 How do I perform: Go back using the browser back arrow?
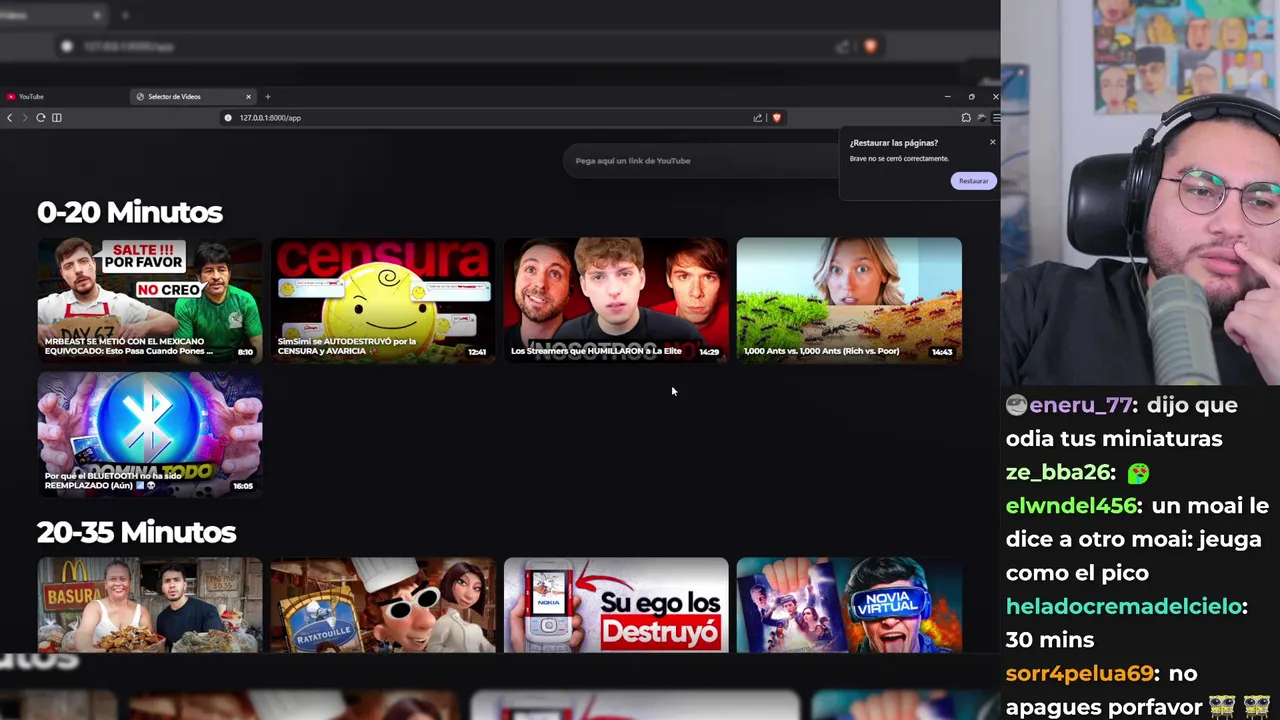pyautogui.click(x=10, y=118)
